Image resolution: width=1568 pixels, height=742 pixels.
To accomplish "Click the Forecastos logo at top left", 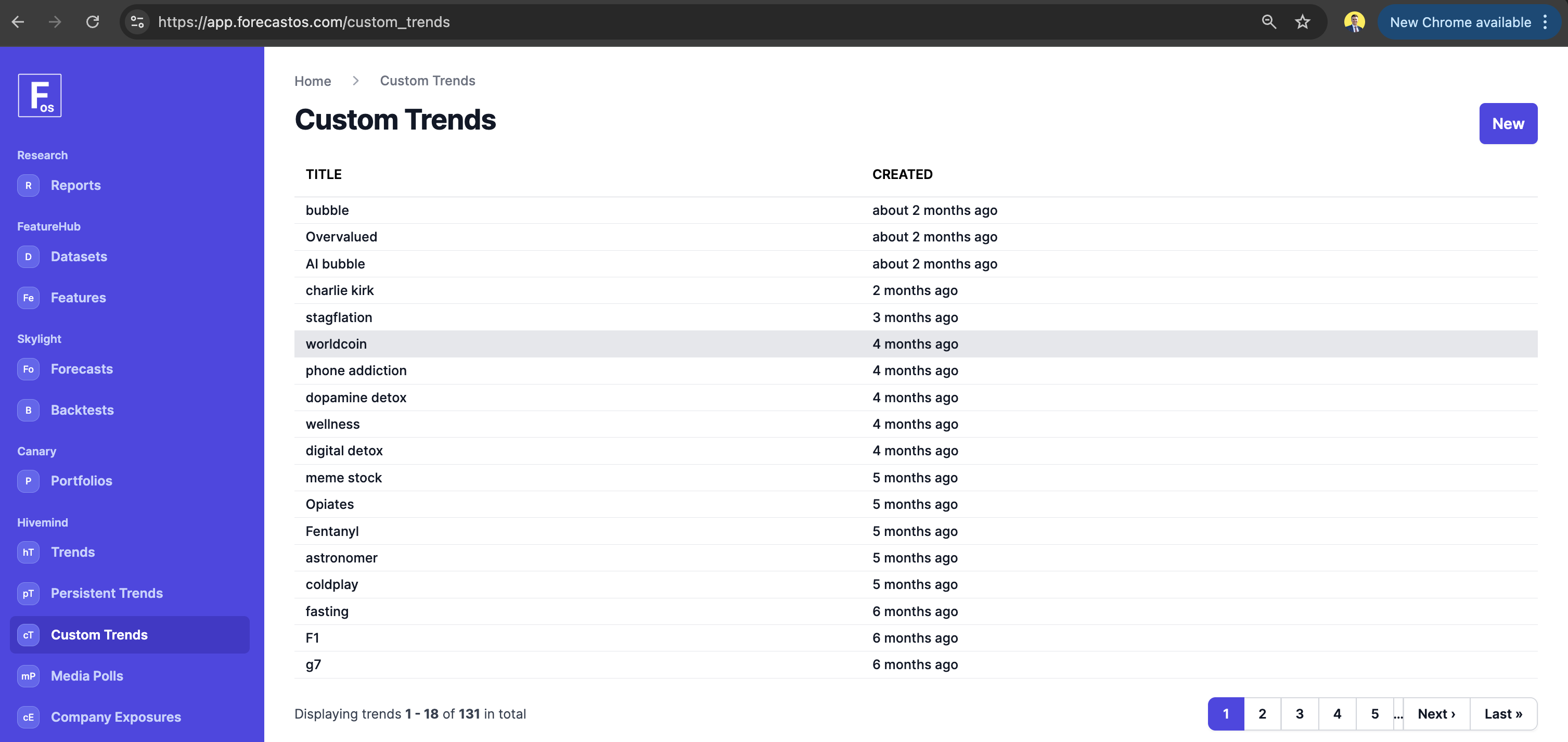I will point(40,95).
